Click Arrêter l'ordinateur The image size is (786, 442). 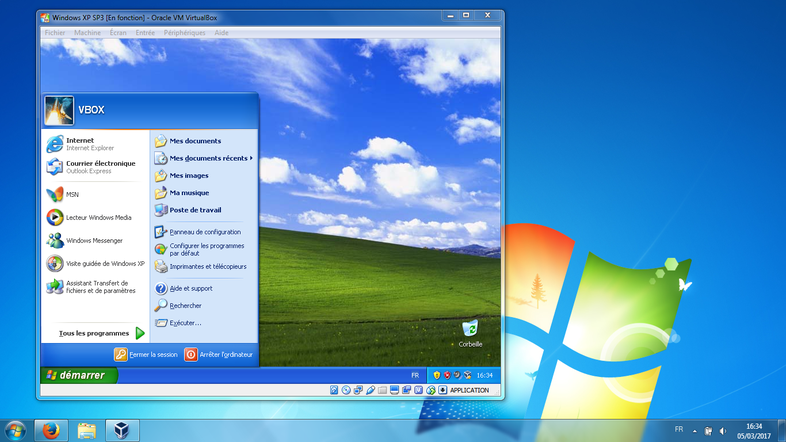[219, 354]
